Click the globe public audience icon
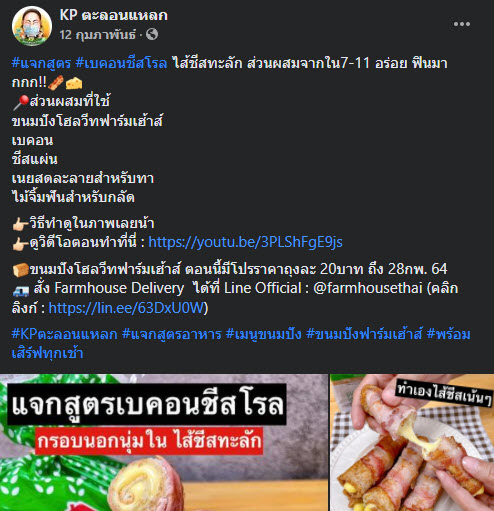Viewport: 494px width, 511px height. point(152,34)
